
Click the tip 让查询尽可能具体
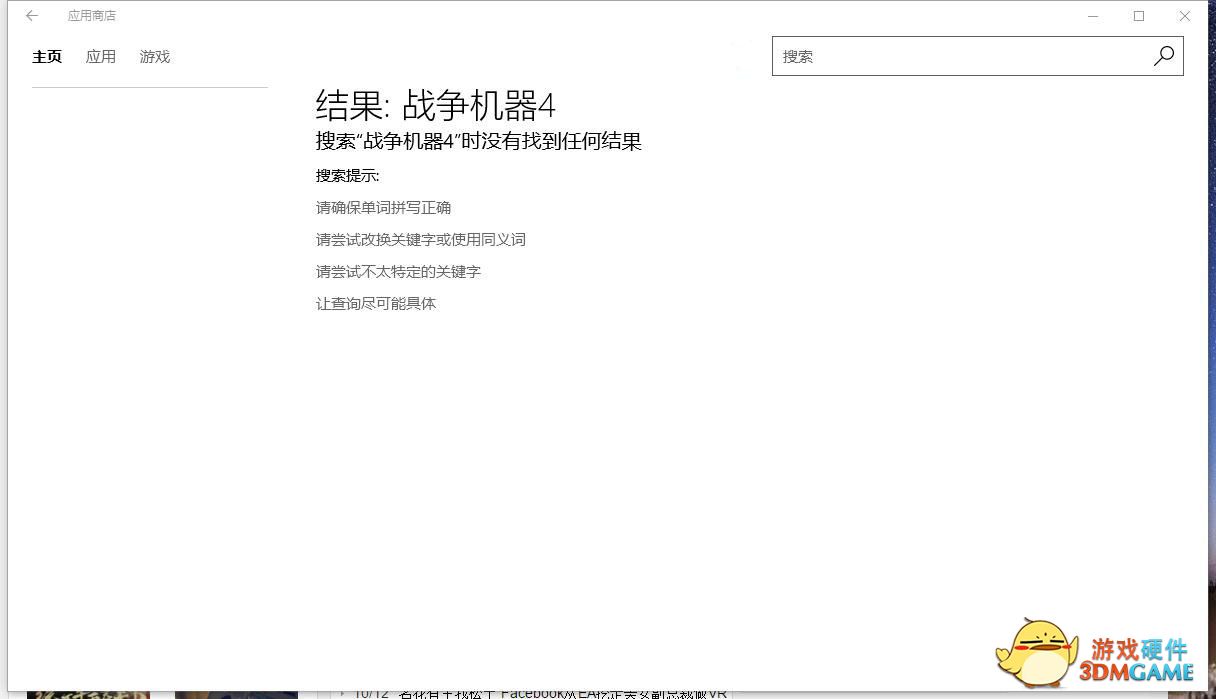click(376, 304)
